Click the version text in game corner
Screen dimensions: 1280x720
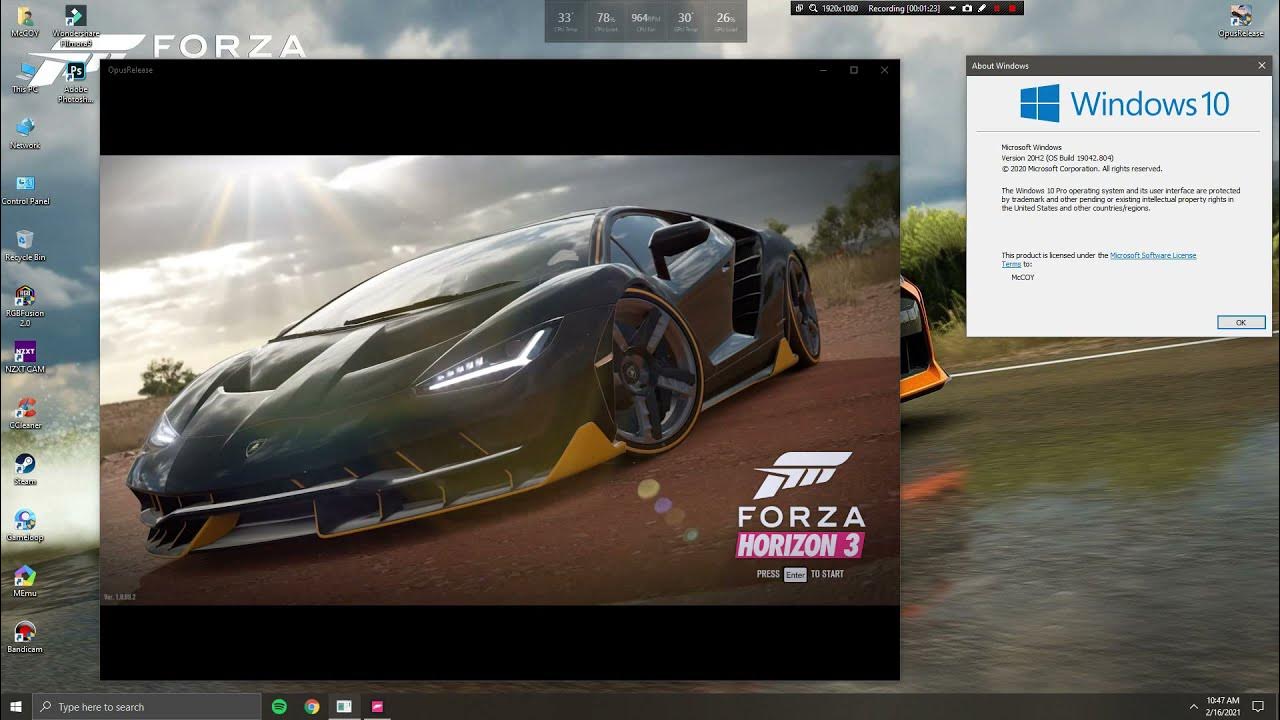[120, 597]
